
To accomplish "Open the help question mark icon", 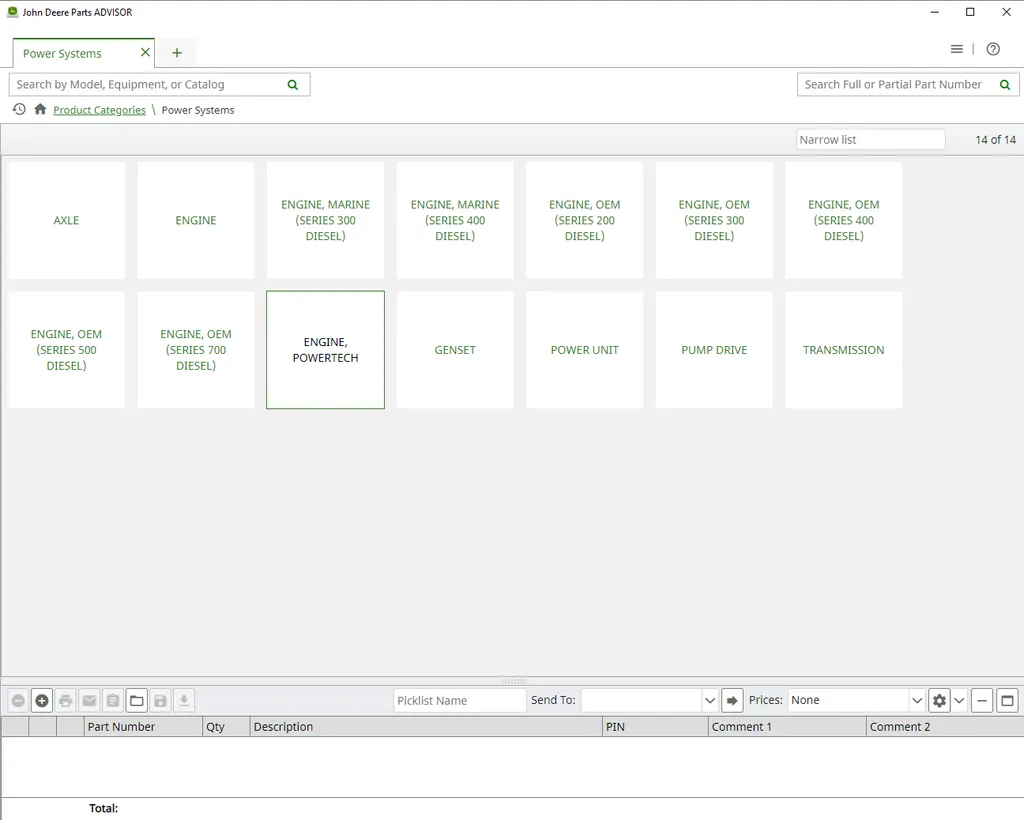I will click(993, 49).
